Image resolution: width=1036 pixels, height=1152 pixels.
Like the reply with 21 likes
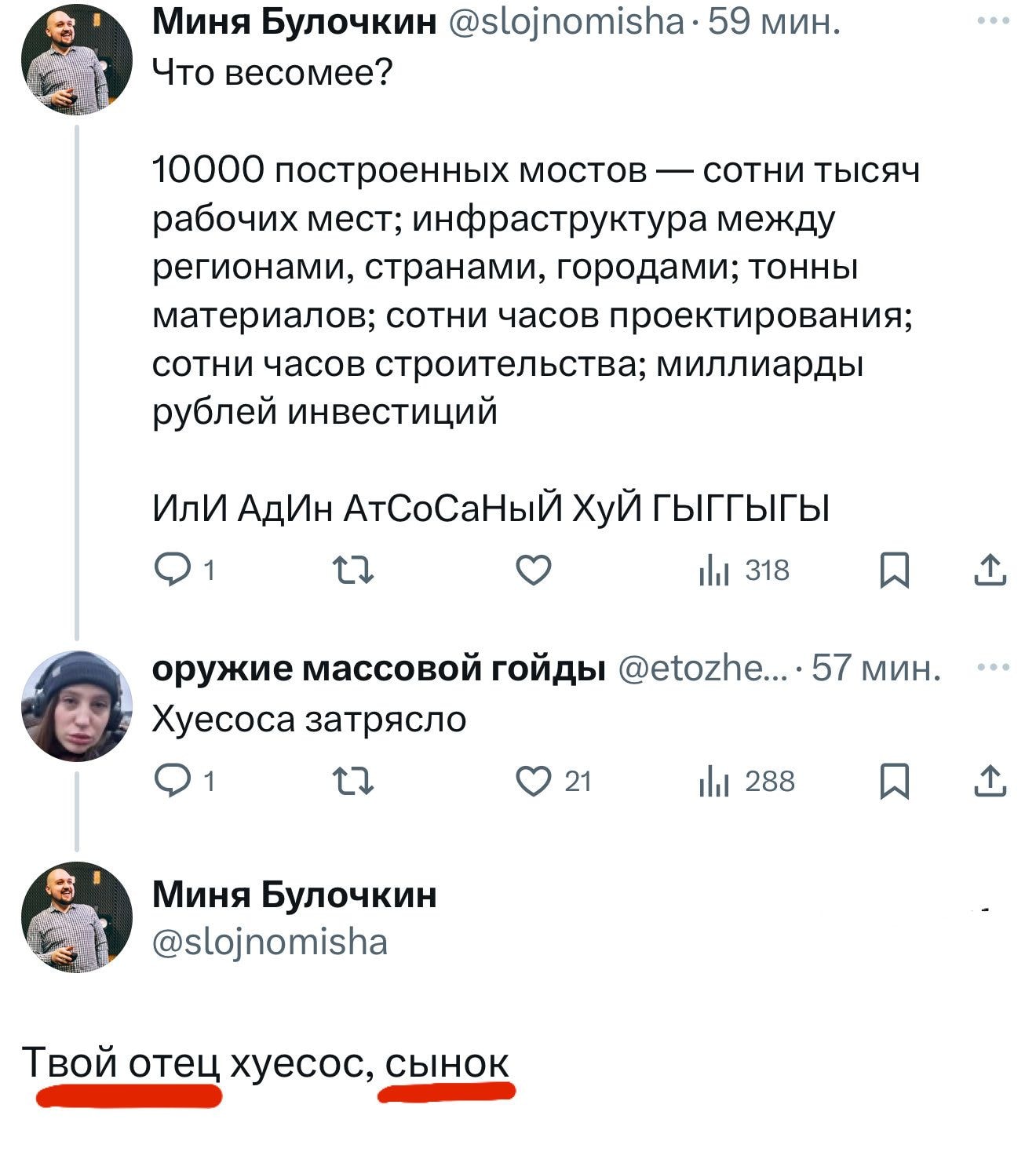tap(534, 782)
